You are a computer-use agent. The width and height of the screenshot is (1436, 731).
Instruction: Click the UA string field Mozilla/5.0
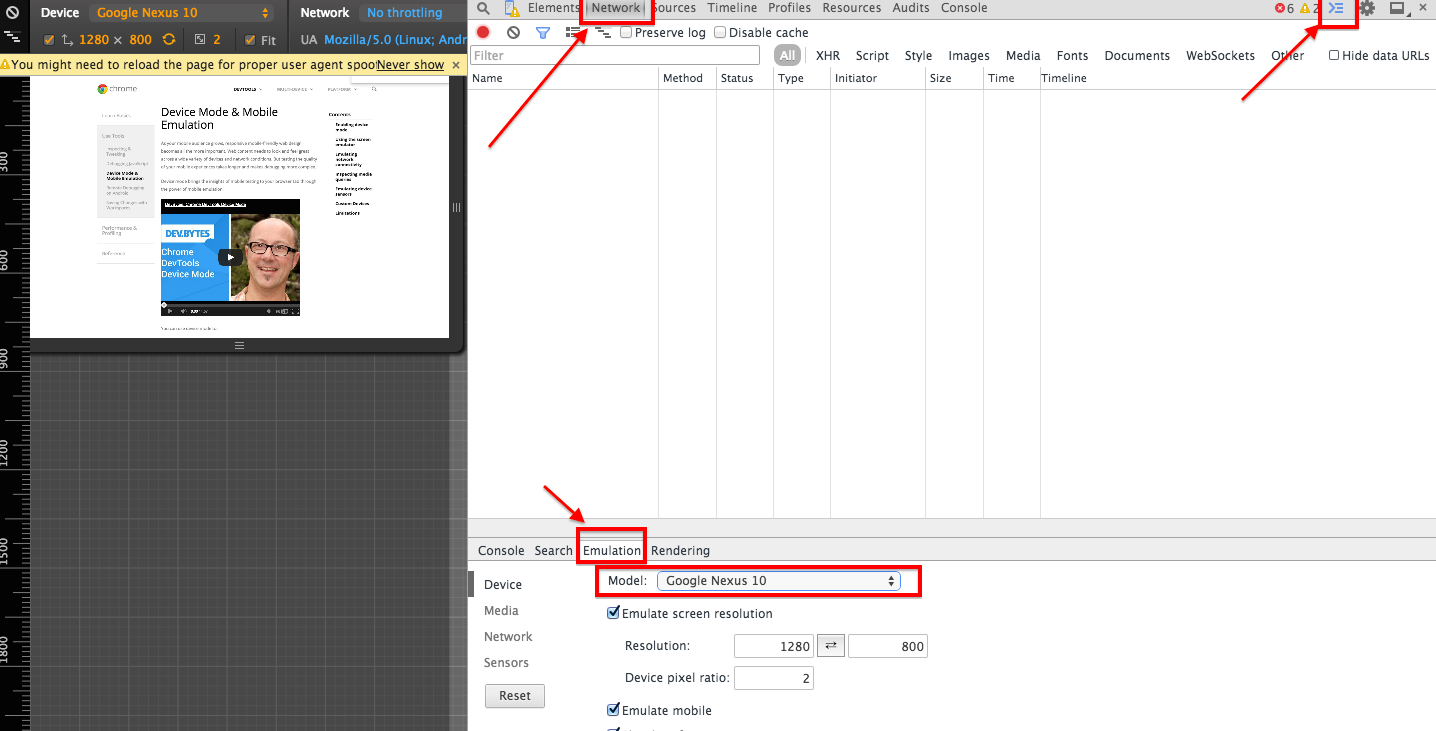395,40
